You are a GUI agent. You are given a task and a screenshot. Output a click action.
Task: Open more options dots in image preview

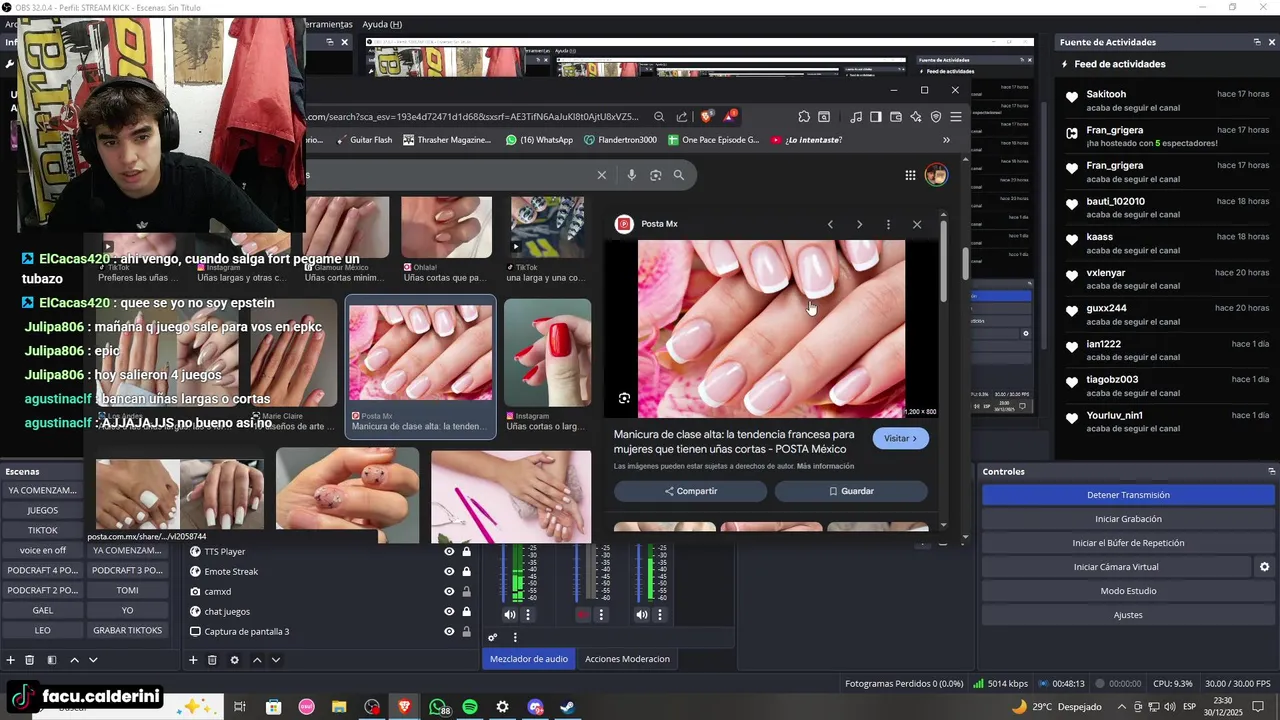888,224
